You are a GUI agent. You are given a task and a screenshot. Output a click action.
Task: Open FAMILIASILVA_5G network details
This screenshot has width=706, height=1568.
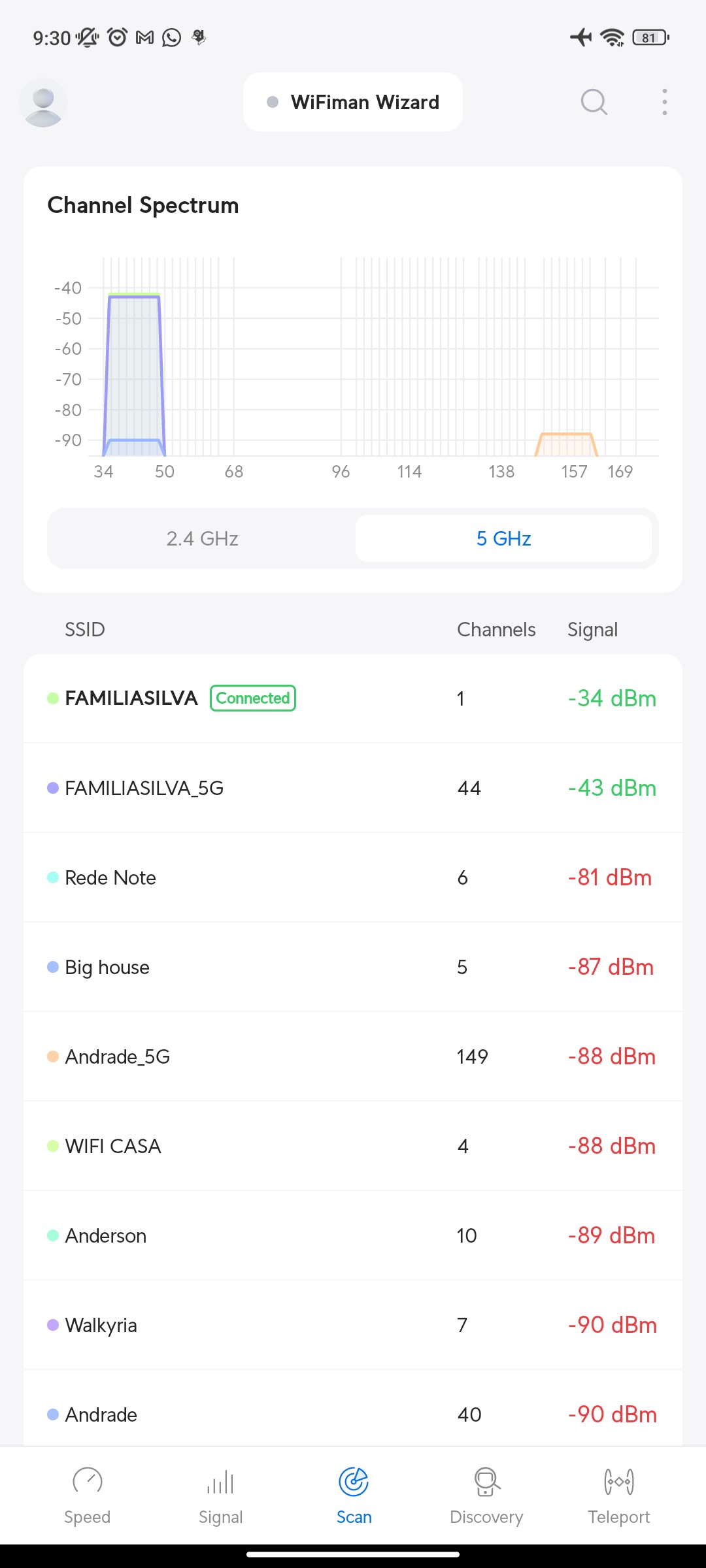click(x=353, y=788)
